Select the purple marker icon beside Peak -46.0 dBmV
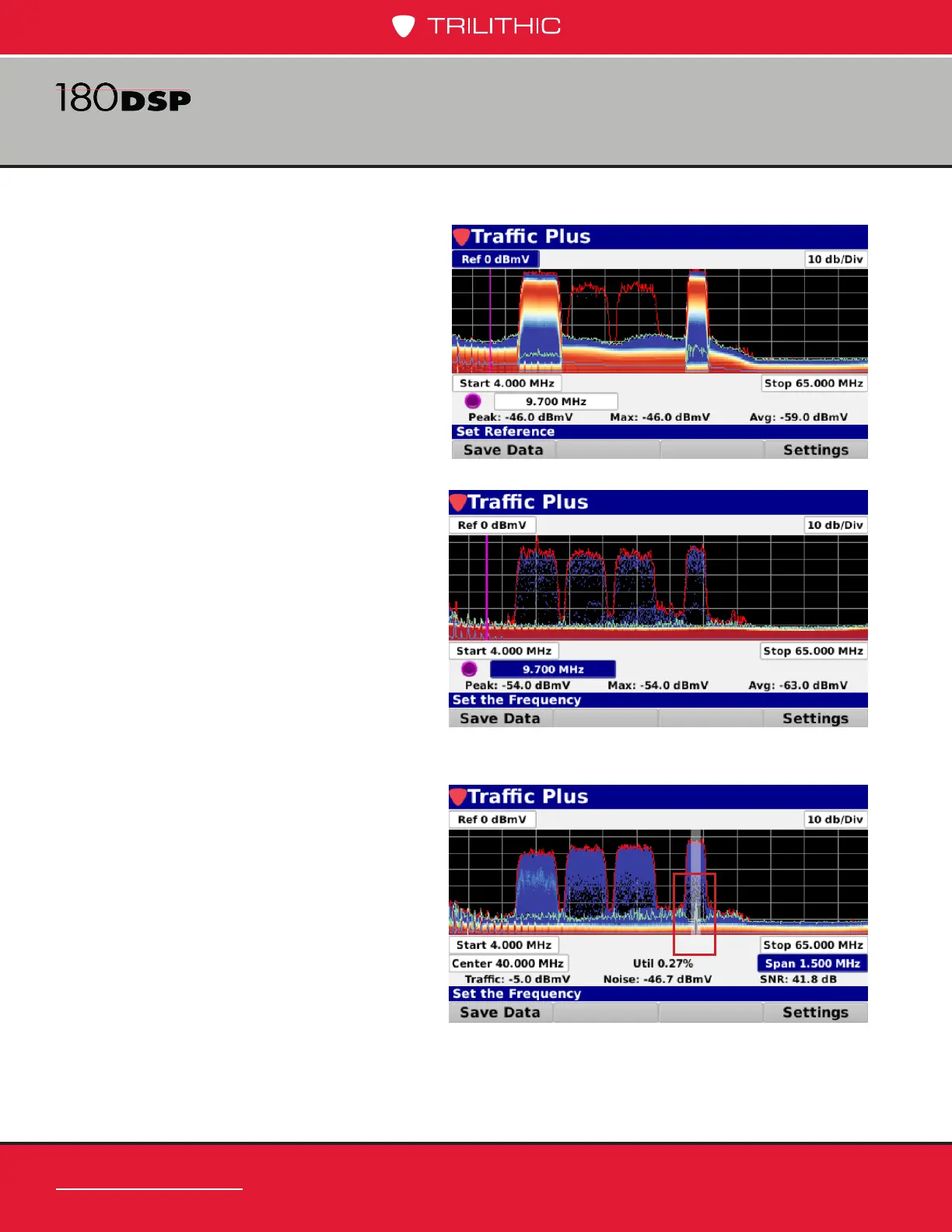 coord(472,401)
